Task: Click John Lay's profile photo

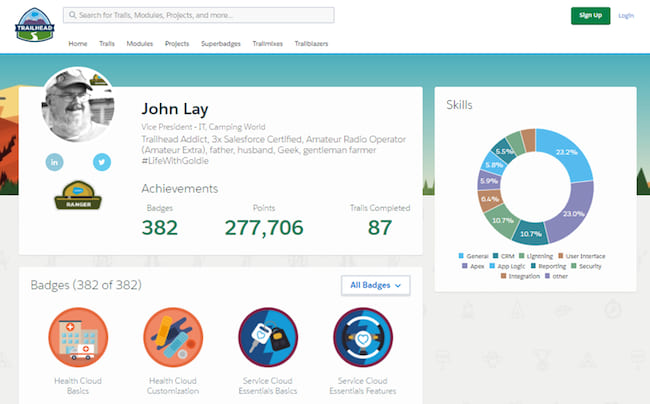Action: click(x=77, y=105)
